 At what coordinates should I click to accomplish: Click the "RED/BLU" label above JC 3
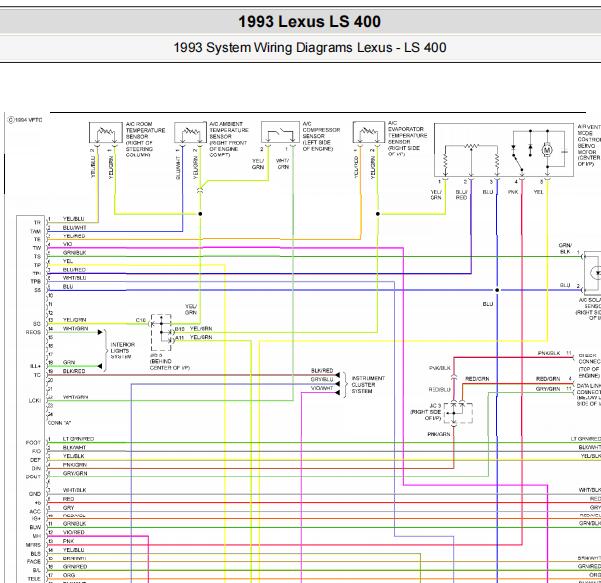(440, 389)
